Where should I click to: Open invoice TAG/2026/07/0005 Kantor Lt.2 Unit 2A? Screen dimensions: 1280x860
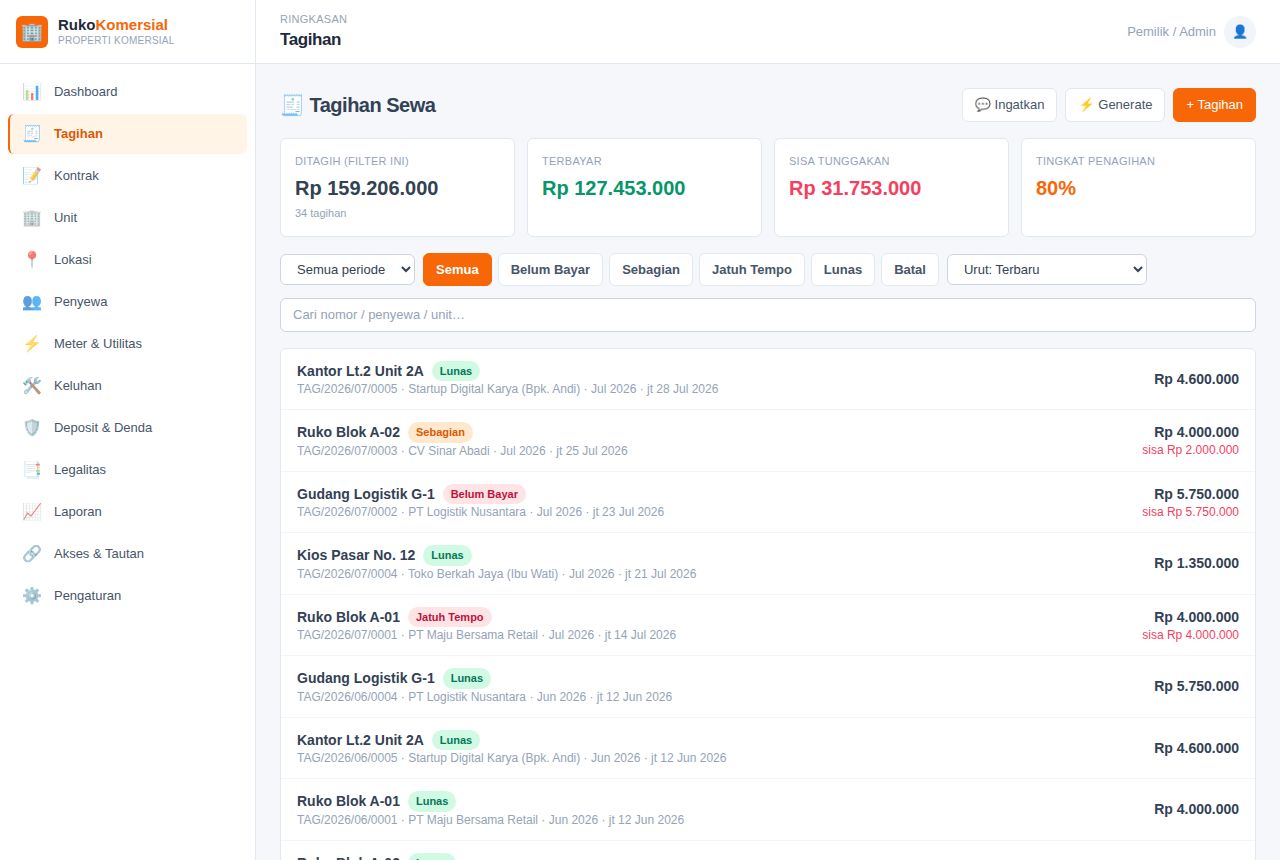point(768,379)
